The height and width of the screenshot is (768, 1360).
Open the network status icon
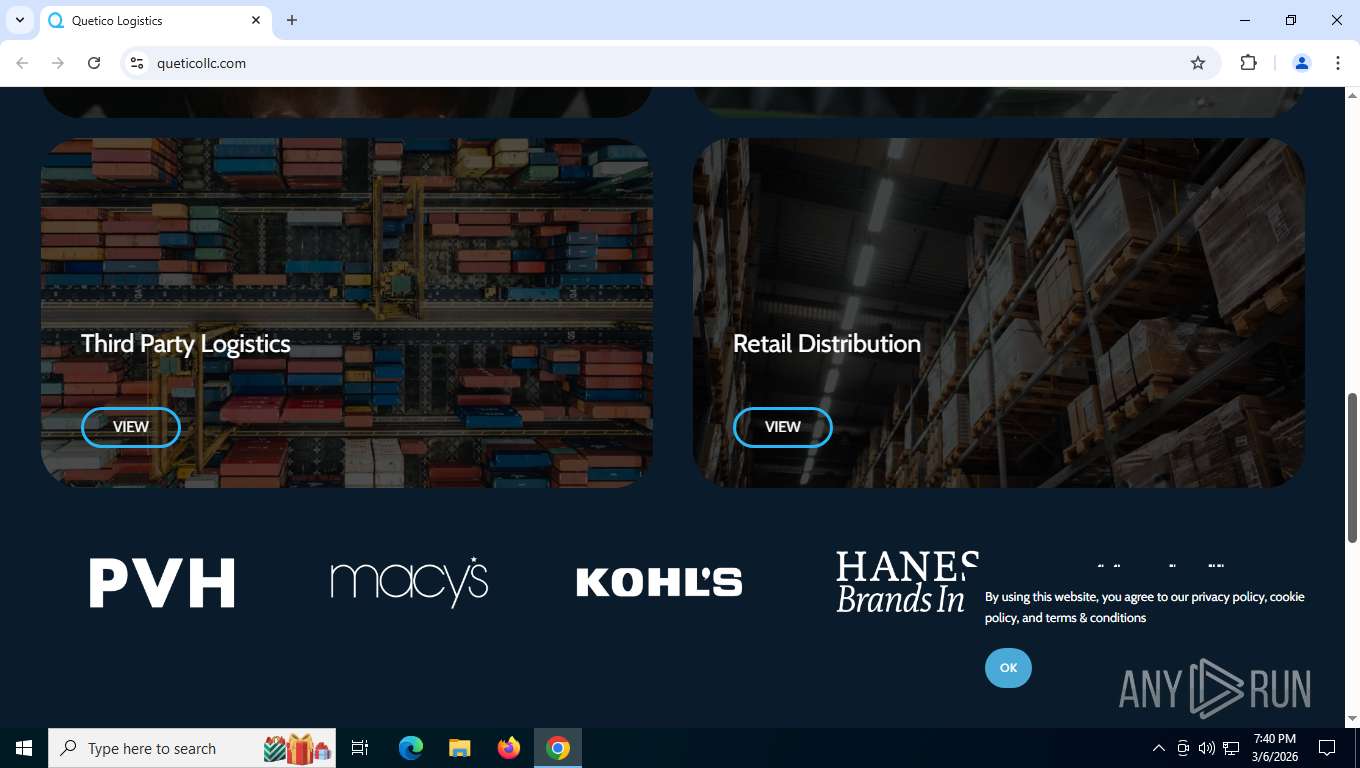pyautogui.click(x=1231, y=748)
